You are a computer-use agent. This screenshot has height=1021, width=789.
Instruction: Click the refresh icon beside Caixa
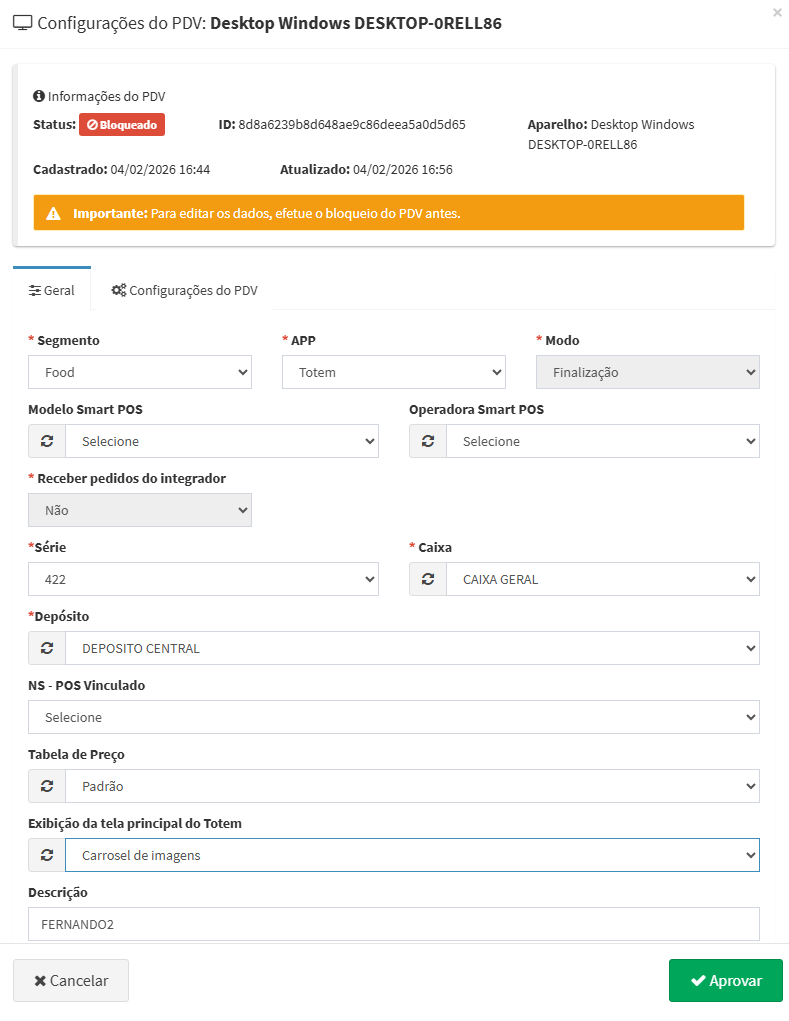coord(428,579)
